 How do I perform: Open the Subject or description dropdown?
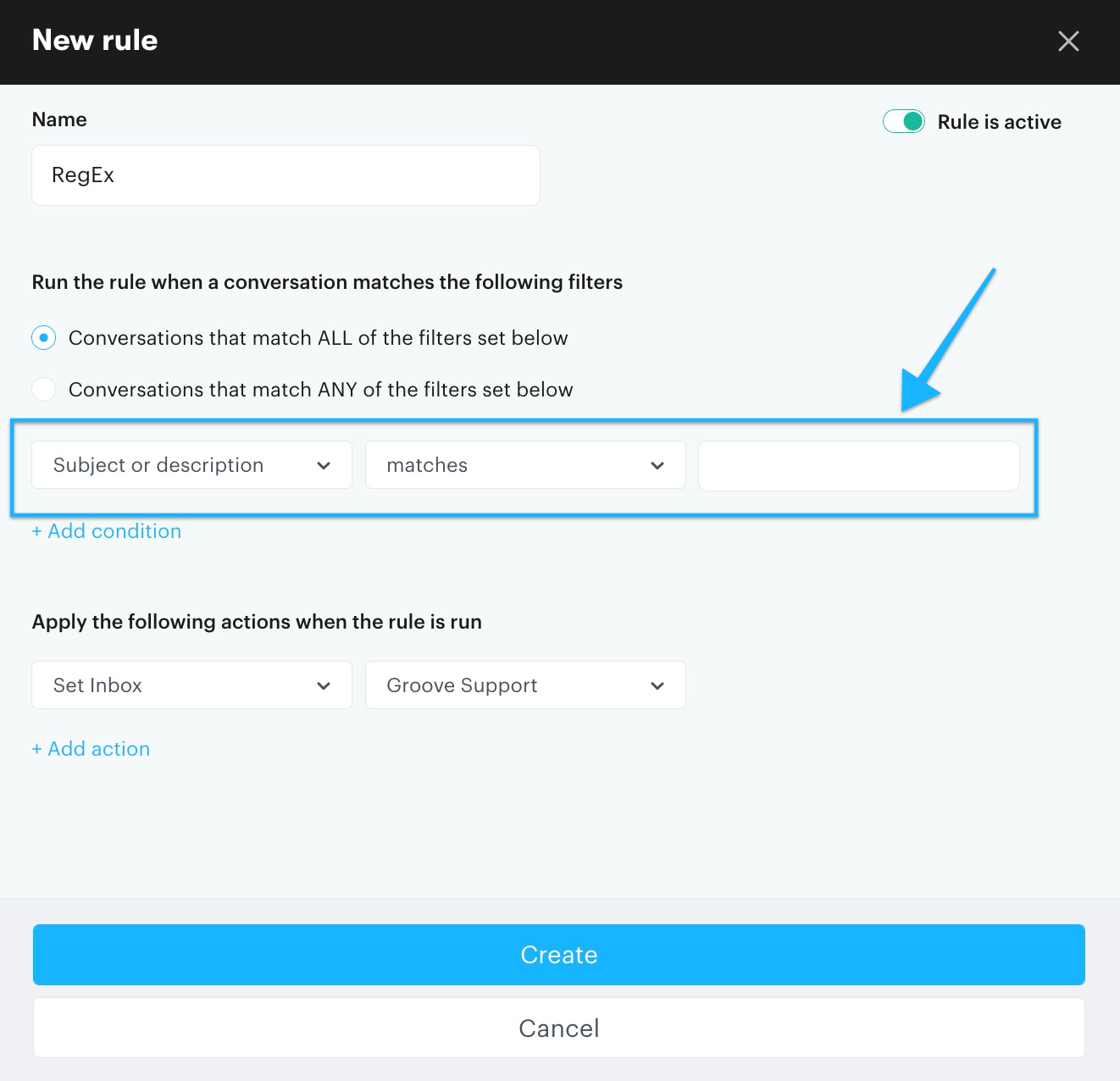(191, 465)
